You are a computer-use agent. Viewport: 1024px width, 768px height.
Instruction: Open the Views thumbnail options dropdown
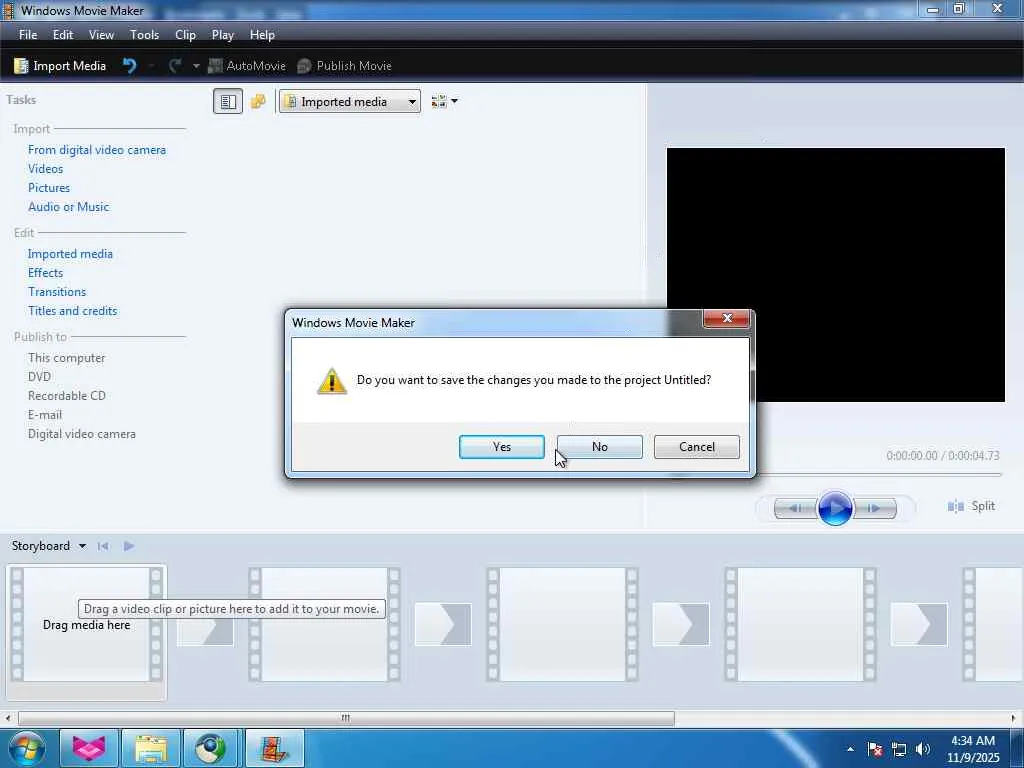click(x=445, y=101)
